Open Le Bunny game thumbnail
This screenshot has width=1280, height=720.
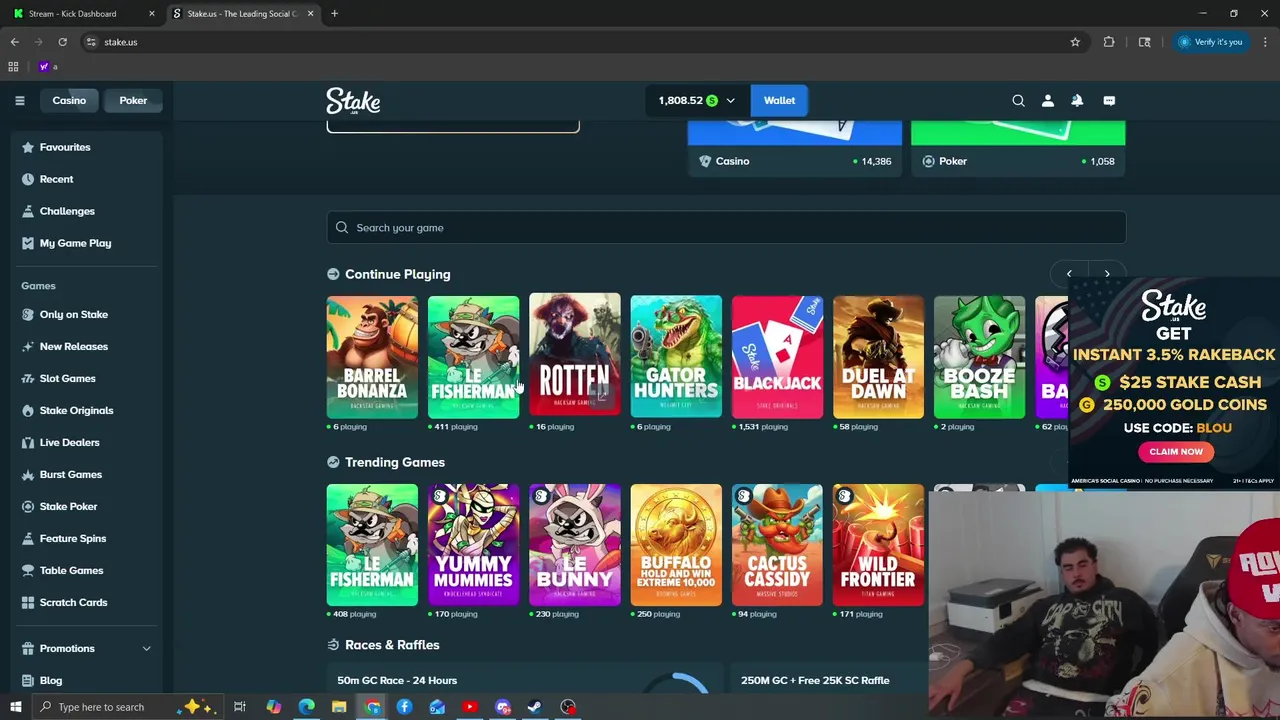(574, 545)
